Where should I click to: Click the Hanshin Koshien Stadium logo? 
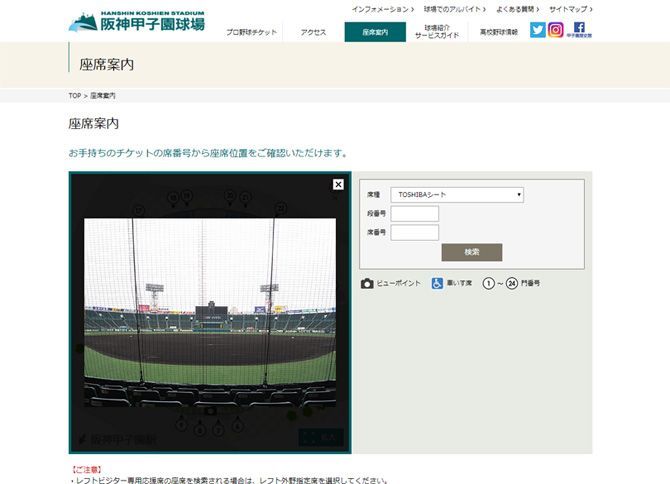(137, 21)
